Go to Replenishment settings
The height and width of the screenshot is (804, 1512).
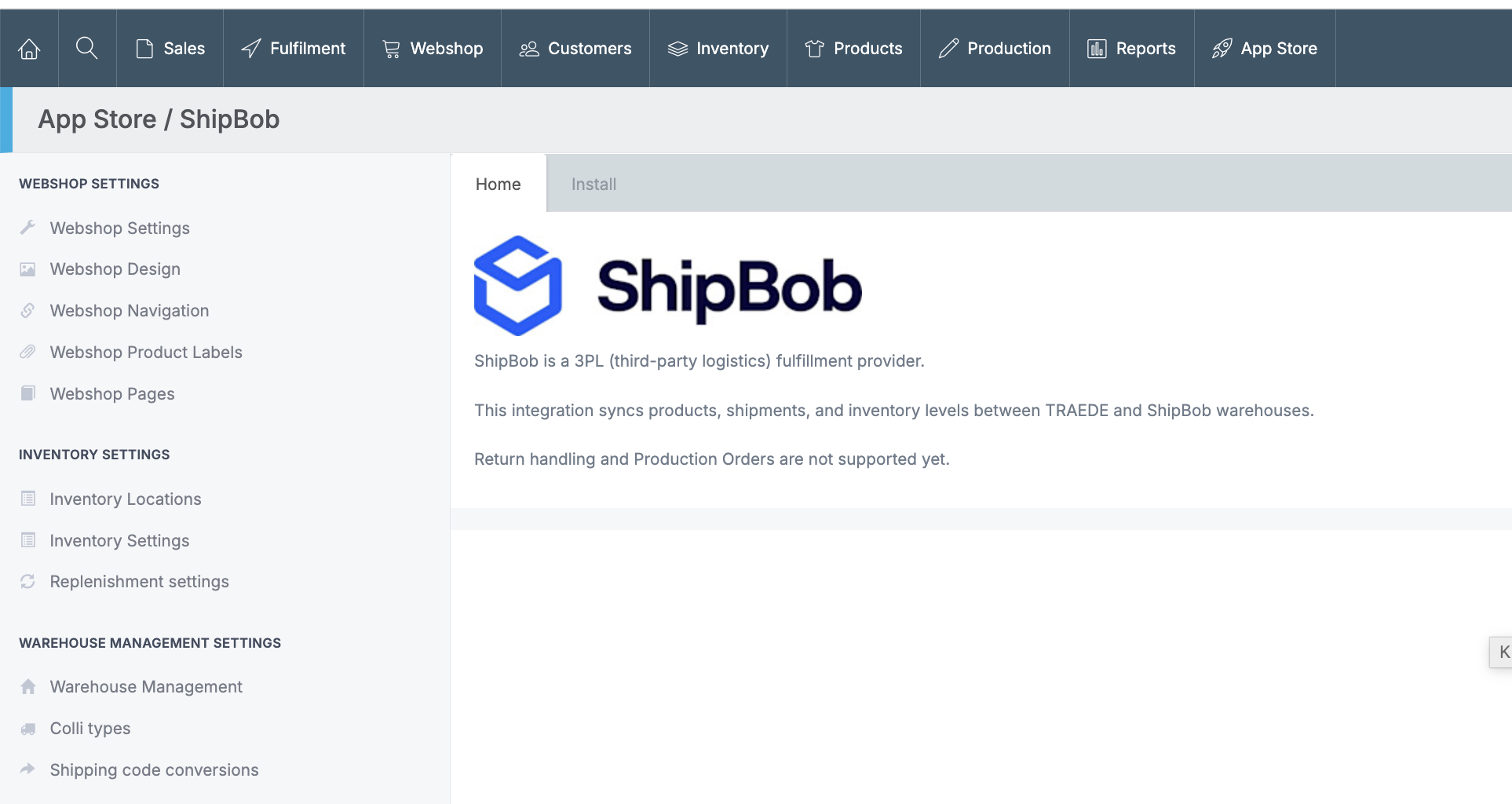pyautogui.click(x=140, y=582)
